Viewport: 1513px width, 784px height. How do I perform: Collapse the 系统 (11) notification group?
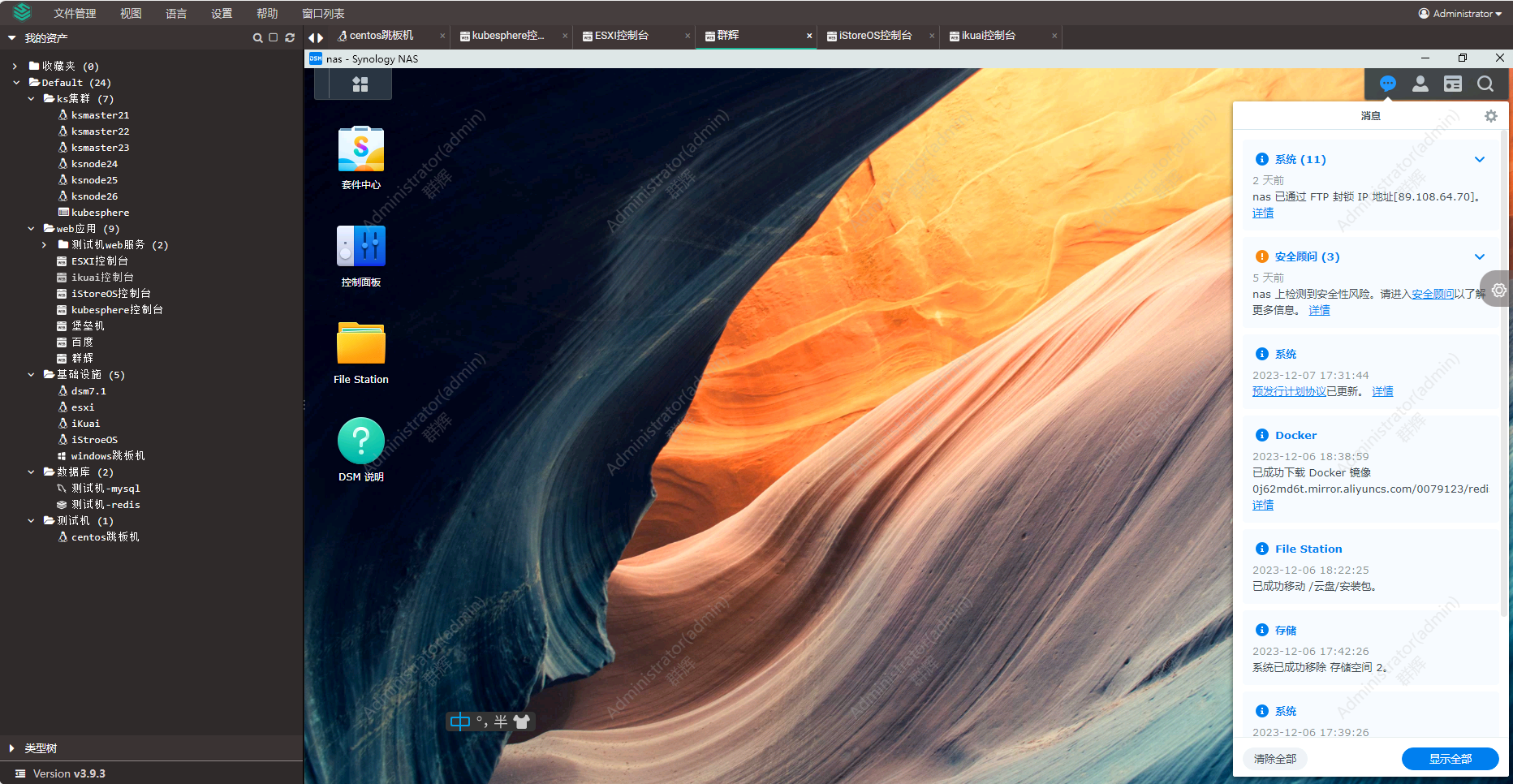pos(1480,160)
